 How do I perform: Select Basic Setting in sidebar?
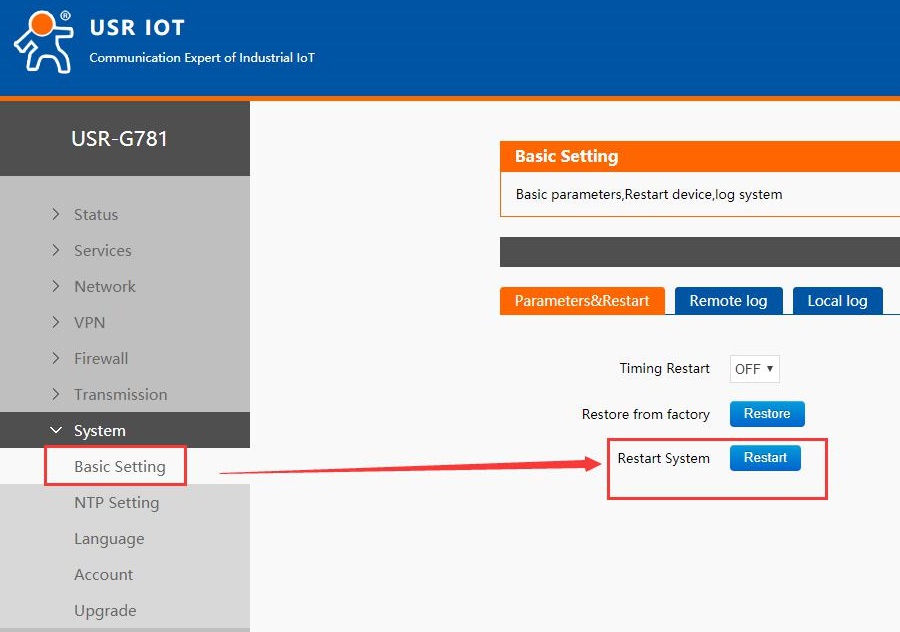point(120,467)
